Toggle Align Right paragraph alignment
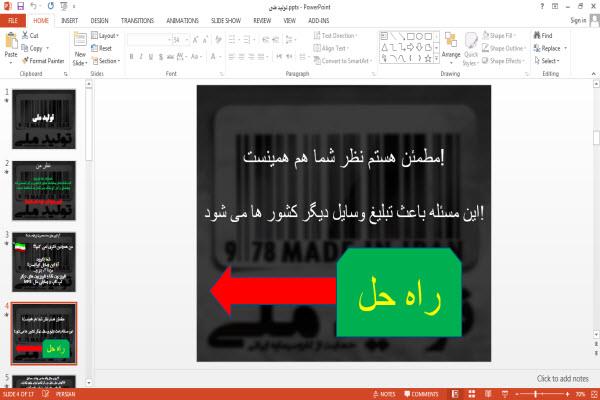Viewport: 600px width, 400px height. tap(251, 57)
